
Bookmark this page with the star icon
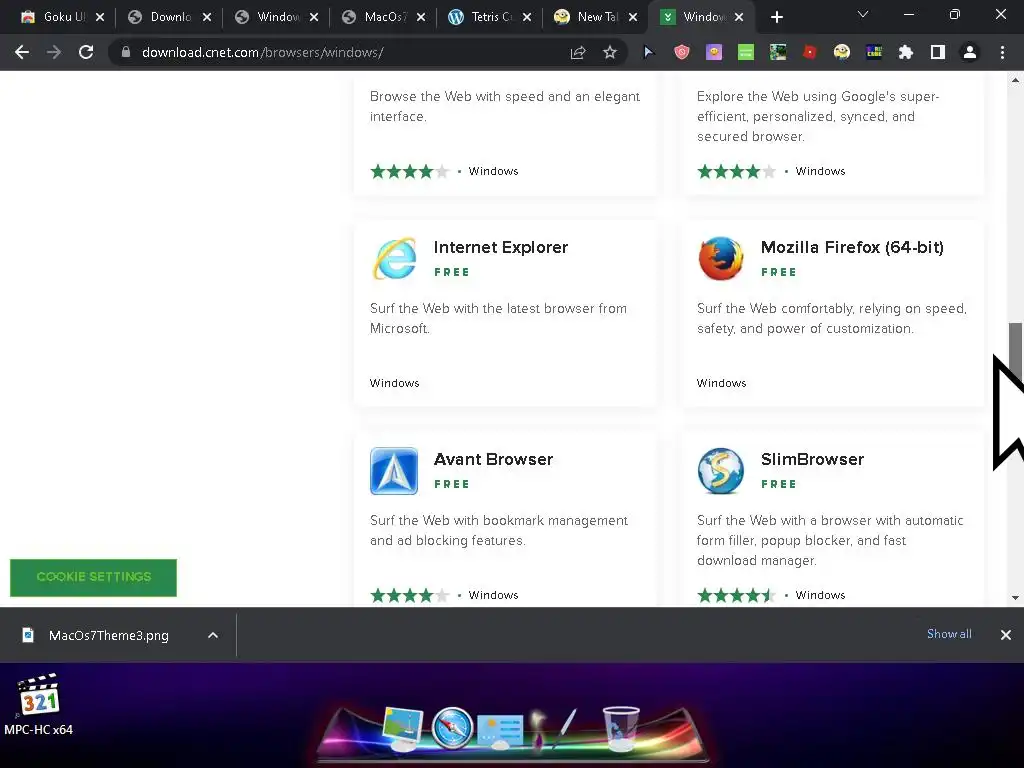(x=609, y=52)
